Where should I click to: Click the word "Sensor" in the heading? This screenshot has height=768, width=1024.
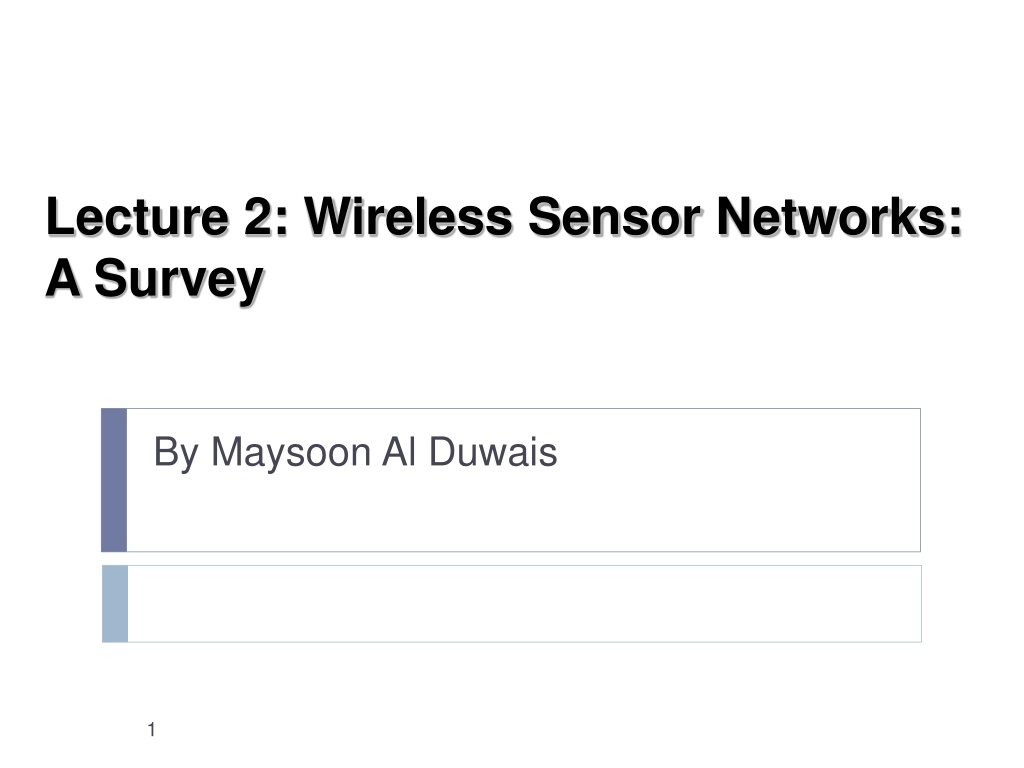tap(615, 216)
